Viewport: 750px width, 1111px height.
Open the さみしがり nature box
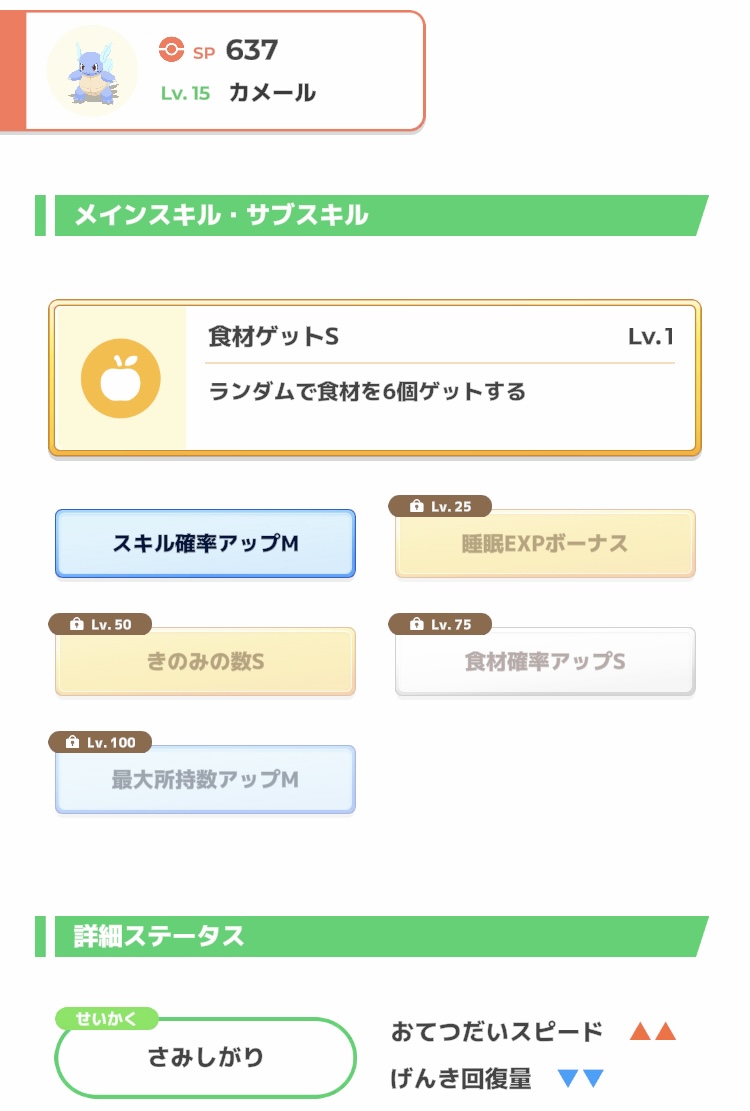coord(205,1057)
